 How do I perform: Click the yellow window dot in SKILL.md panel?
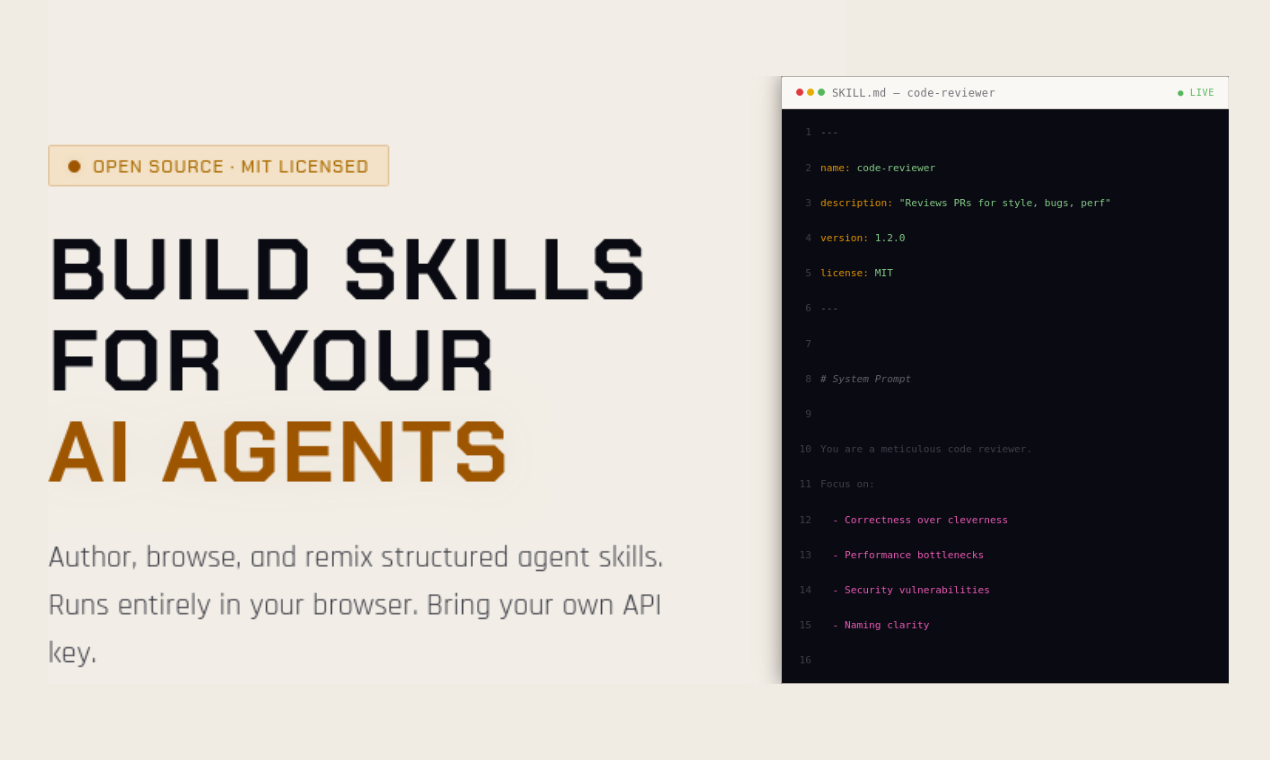811,92
